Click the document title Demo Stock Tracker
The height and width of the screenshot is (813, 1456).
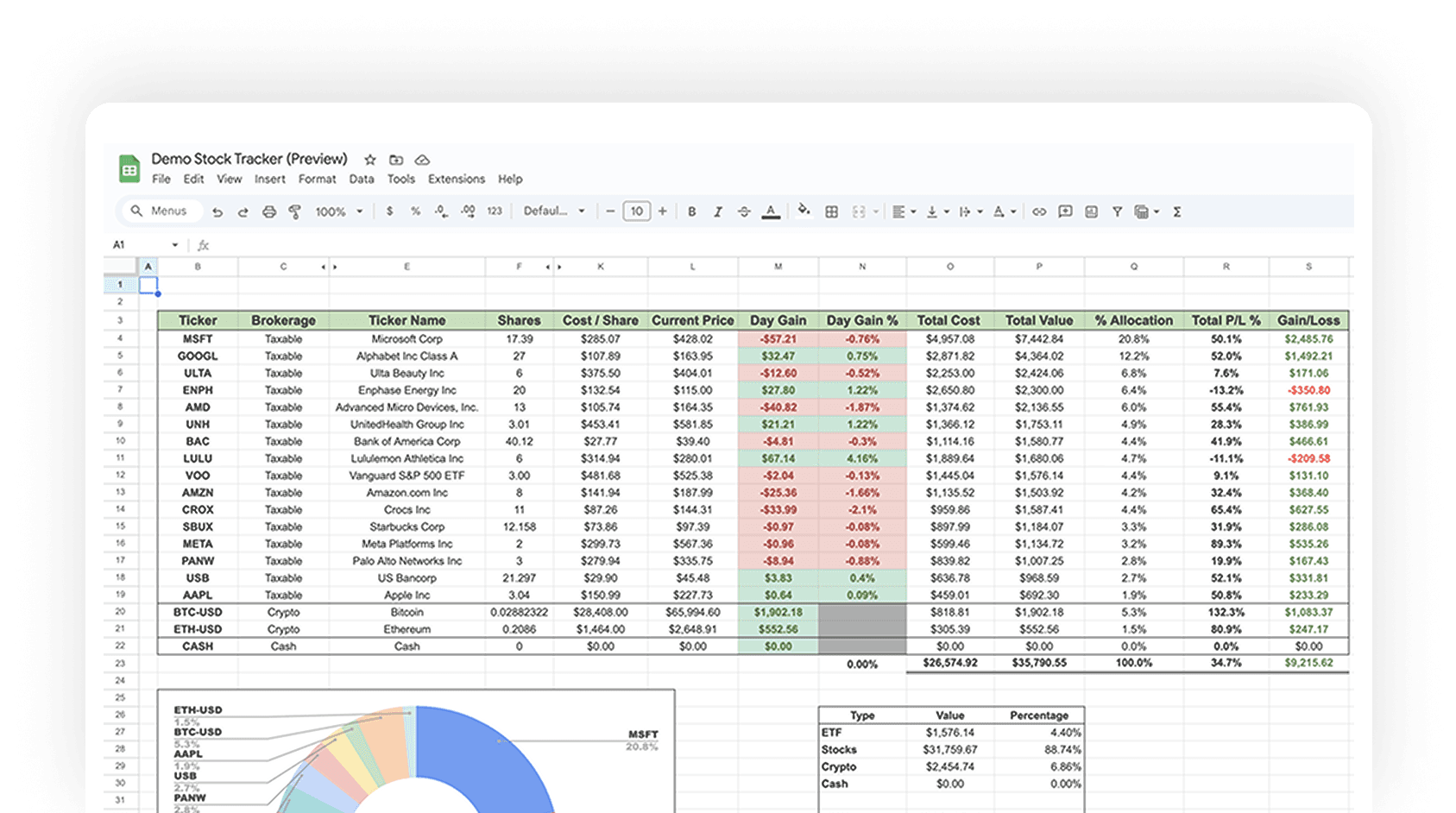pos(249,159)
